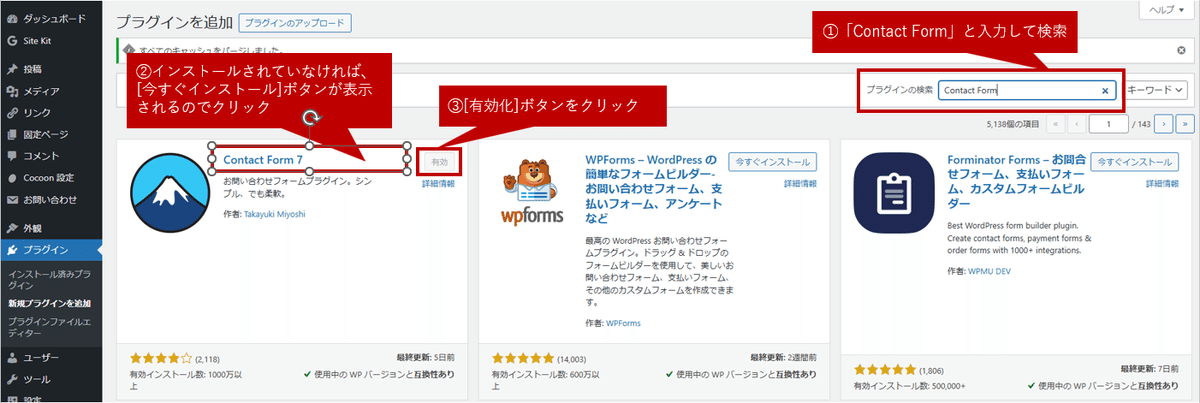Click the 5,138個の項目 item count
Viewport: 1200px width, 403px height.
(1012, 124)
